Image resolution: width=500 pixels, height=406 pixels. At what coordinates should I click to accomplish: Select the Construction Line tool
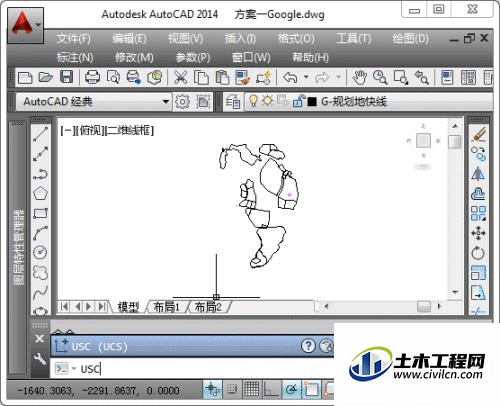40,154
